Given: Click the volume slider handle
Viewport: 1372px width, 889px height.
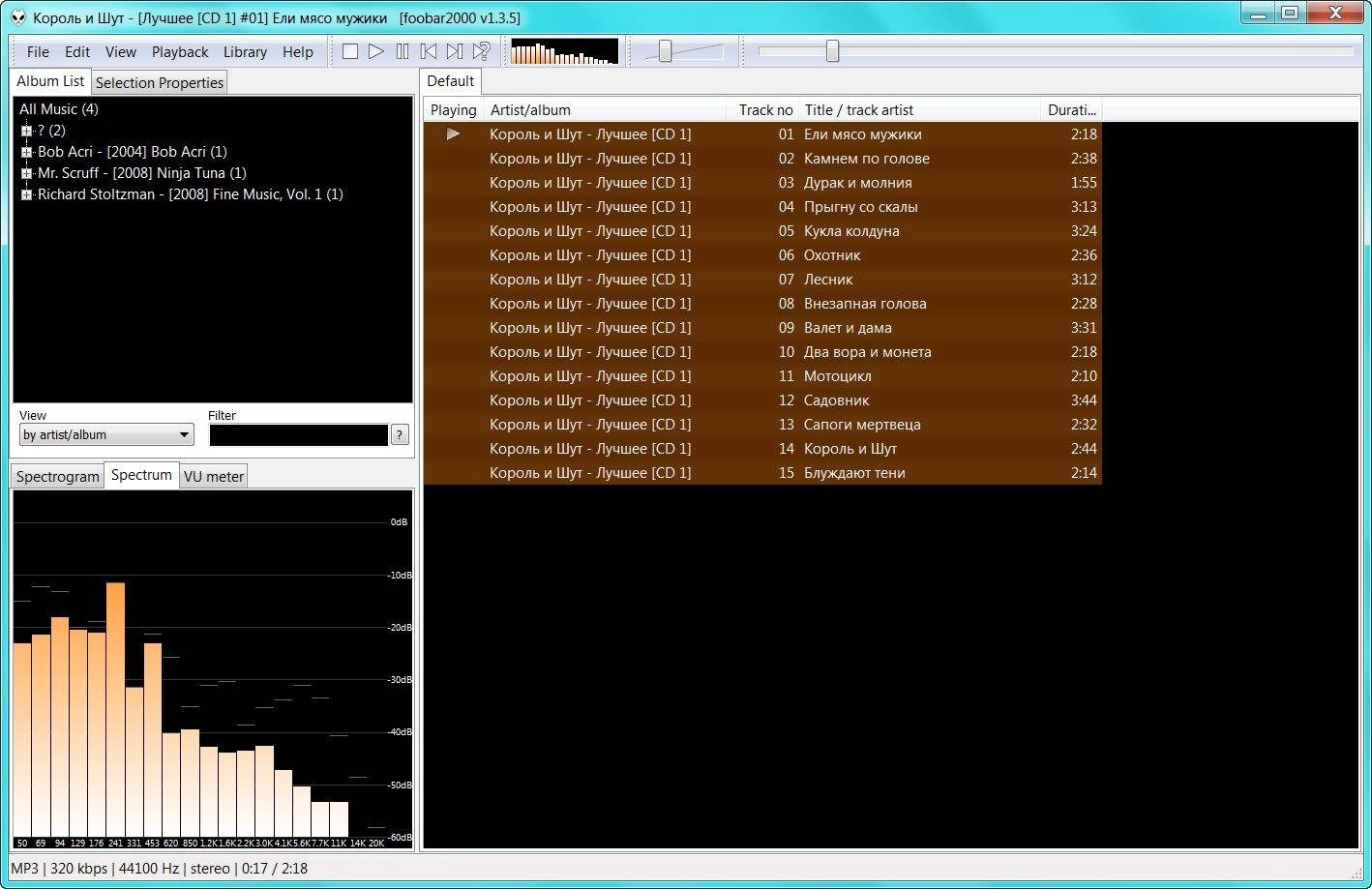Looking at the screenshot, I should pyautogui.click(x=665, y=51).
